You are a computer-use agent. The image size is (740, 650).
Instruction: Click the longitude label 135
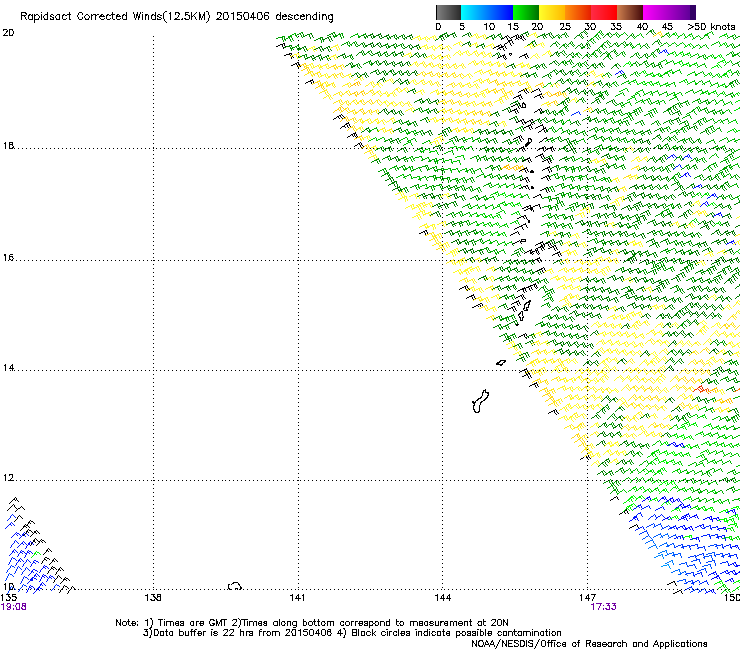(9, 598)
